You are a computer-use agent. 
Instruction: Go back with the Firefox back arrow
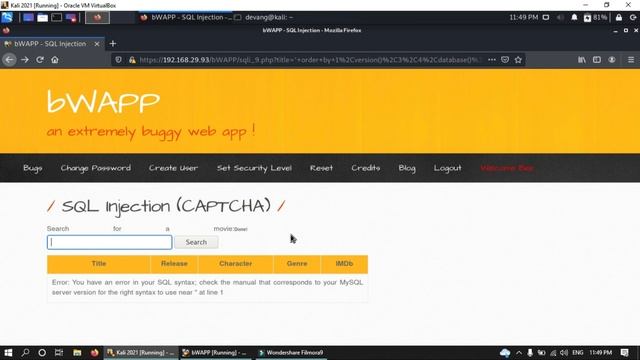point(9,60)
